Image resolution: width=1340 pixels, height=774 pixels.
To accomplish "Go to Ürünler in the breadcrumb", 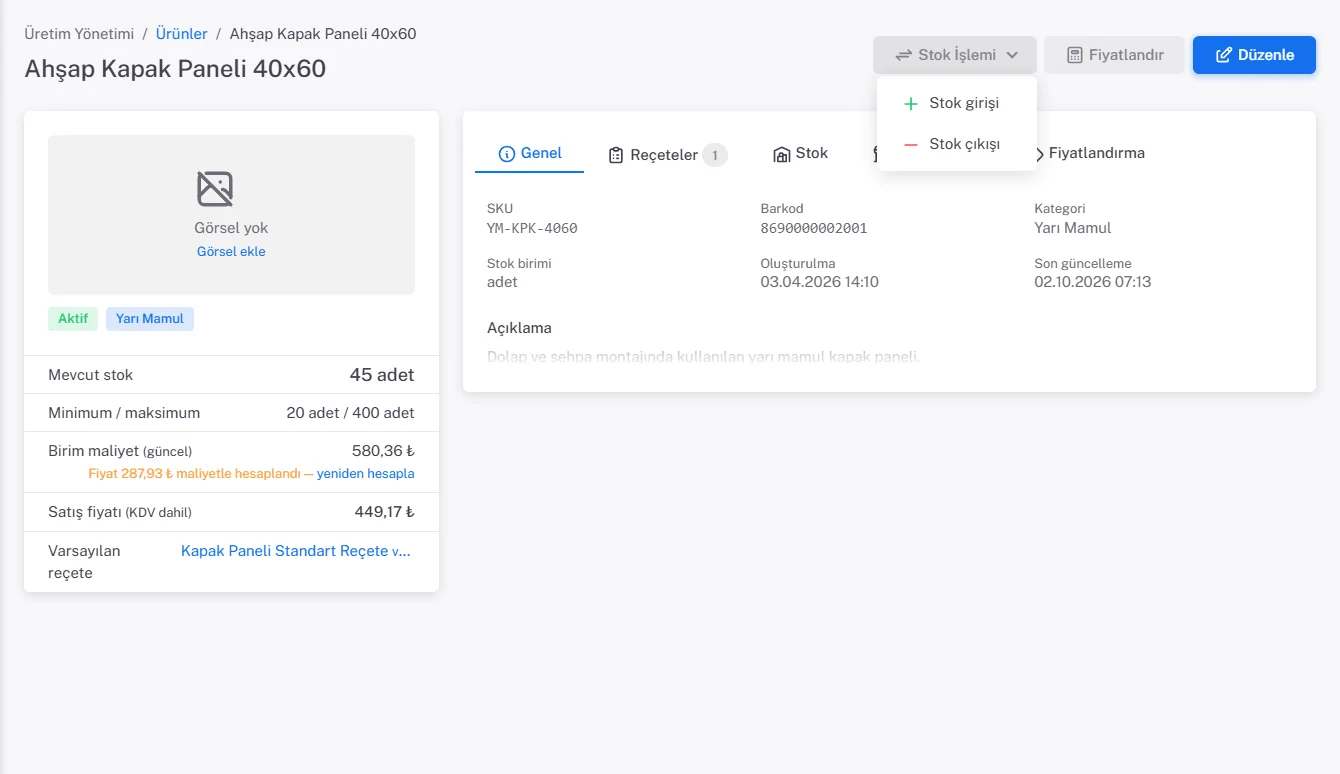I will [182, 34].
